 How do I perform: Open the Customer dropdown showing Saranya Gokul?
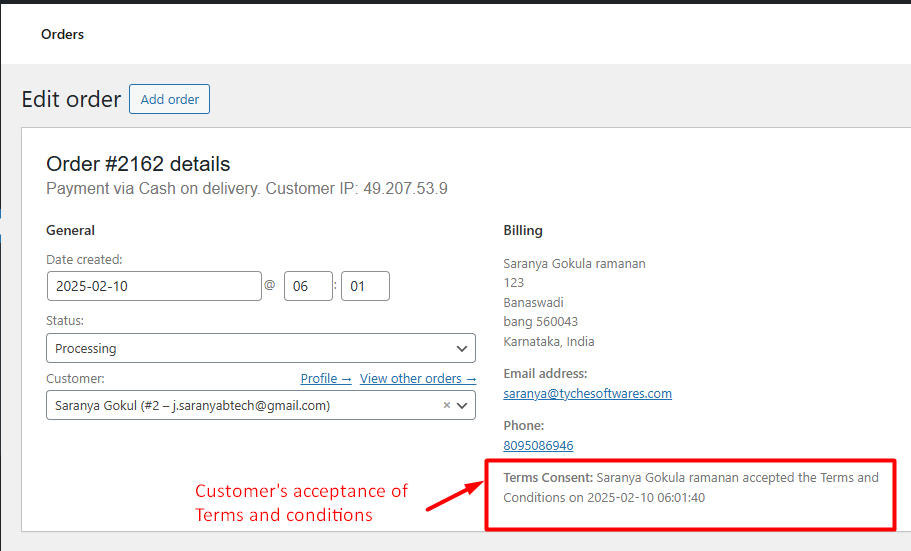point(240,406)
